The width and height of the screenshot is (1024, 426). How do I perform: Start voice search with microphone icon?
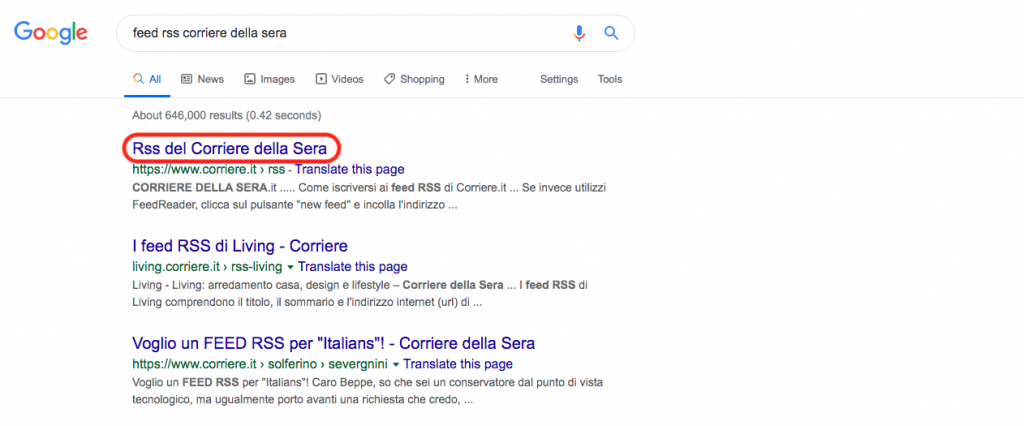tap(579, 33)
